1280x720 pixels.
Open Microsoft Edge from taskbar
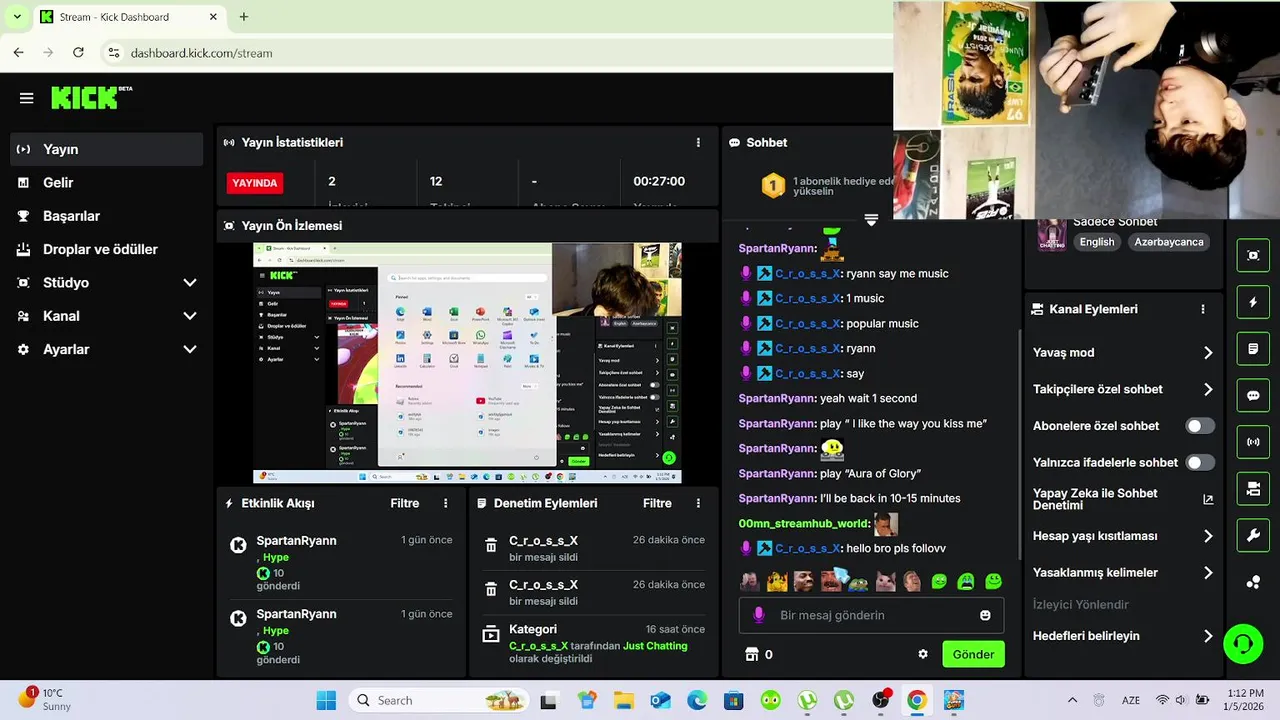[x=697, y=700]
